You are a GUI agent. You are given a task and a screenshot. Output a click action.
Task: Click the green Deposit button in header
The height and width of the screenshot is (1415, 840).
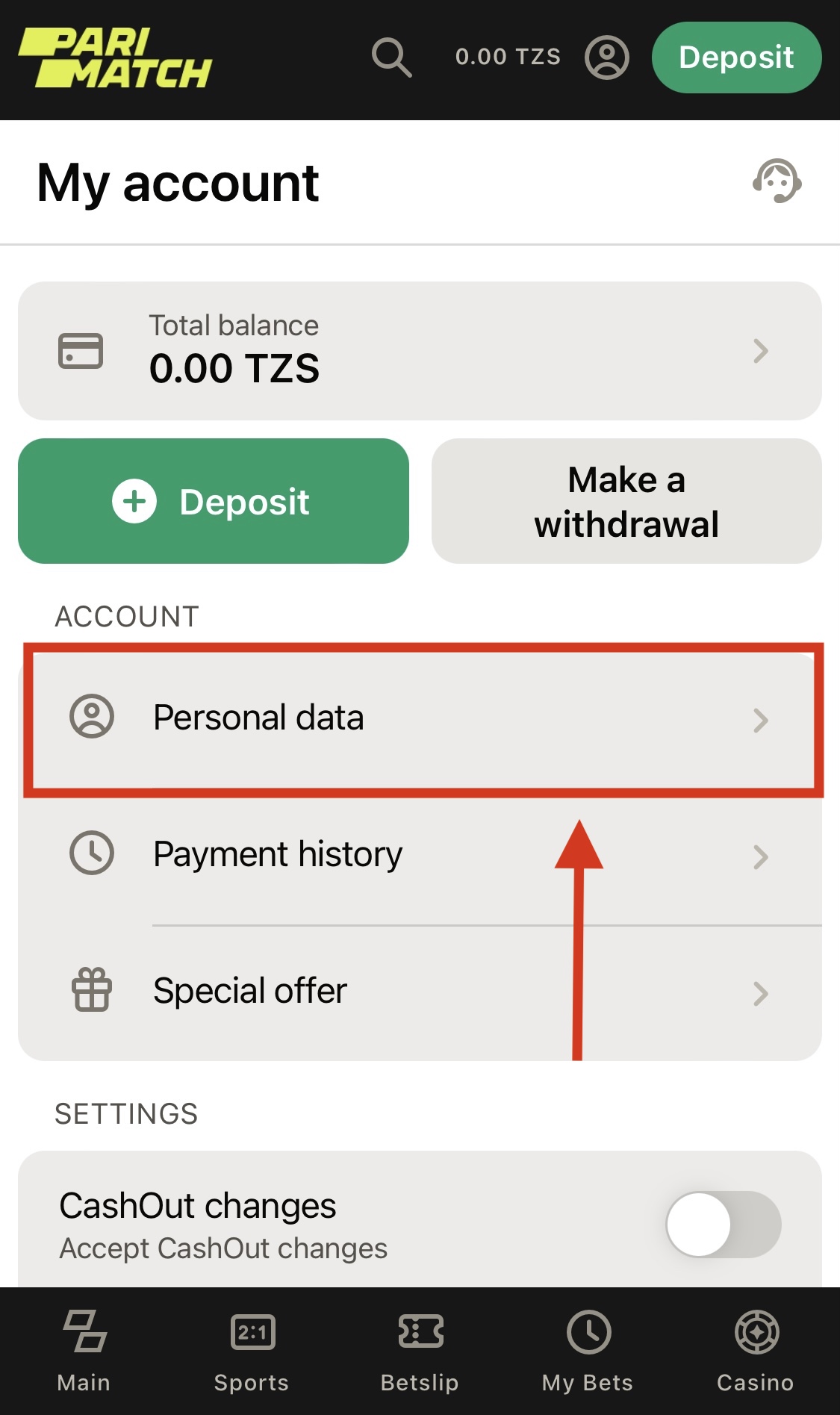tap(736, 57)
